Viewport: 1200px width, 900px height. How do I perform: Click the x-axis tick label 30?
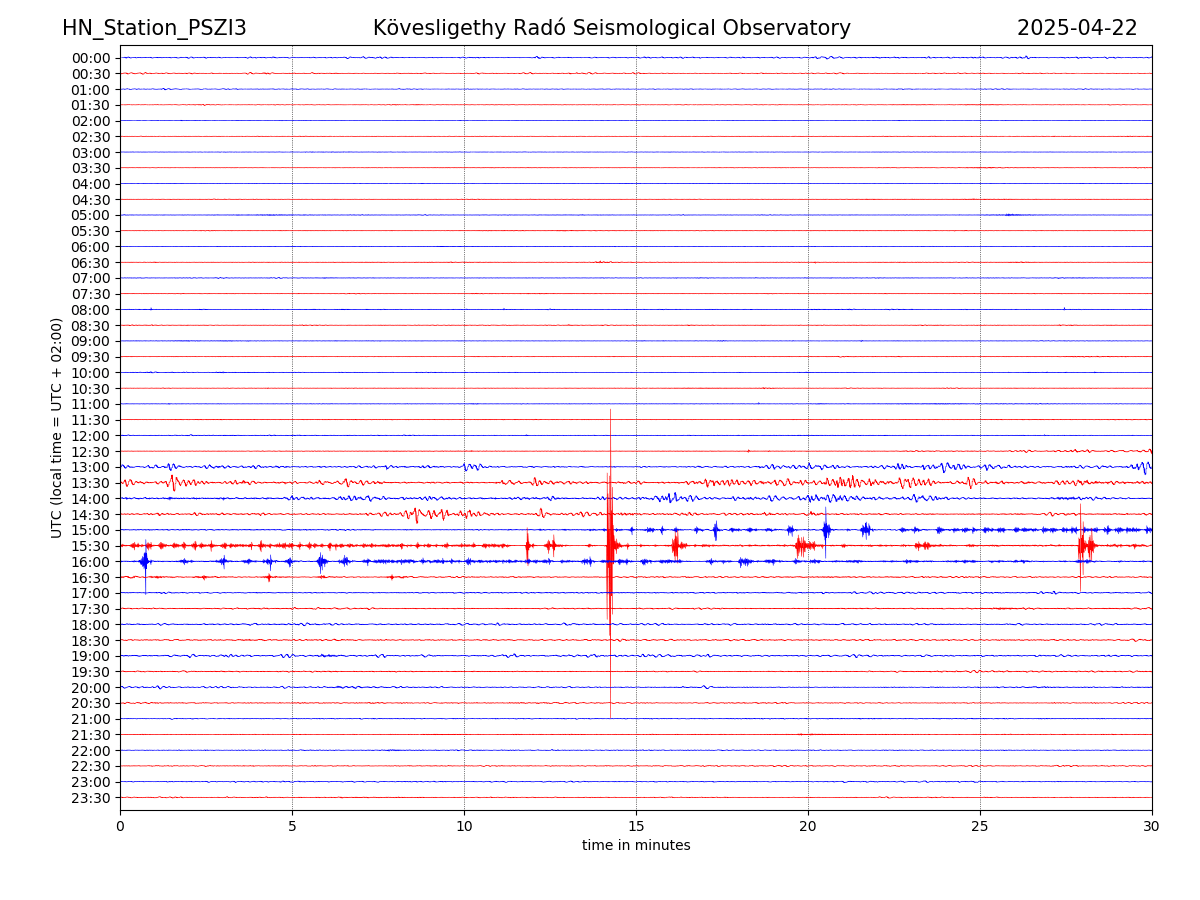1151,827
